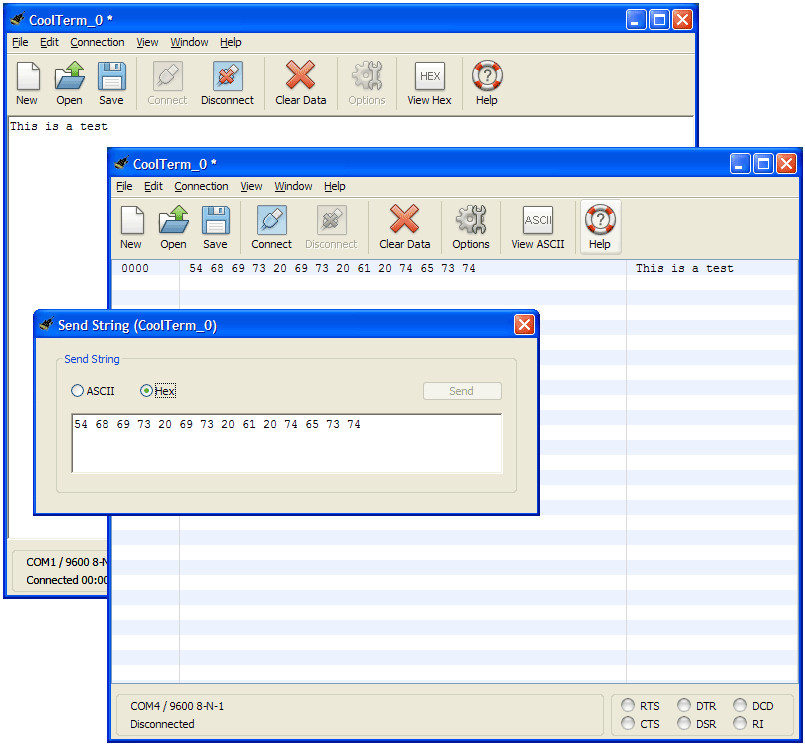The height and width of the screenshot is (745, 805).
Task: Open Edit menu in back CoolTerm window
Action: 49,42
